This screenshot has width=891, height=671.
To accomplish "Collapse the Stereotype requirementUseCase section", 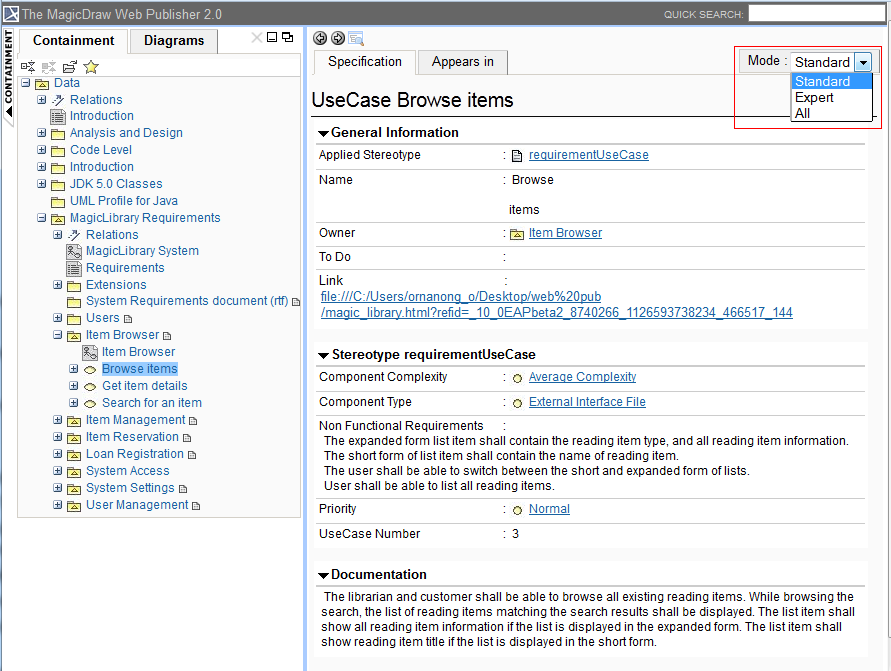I will point(323,355).
